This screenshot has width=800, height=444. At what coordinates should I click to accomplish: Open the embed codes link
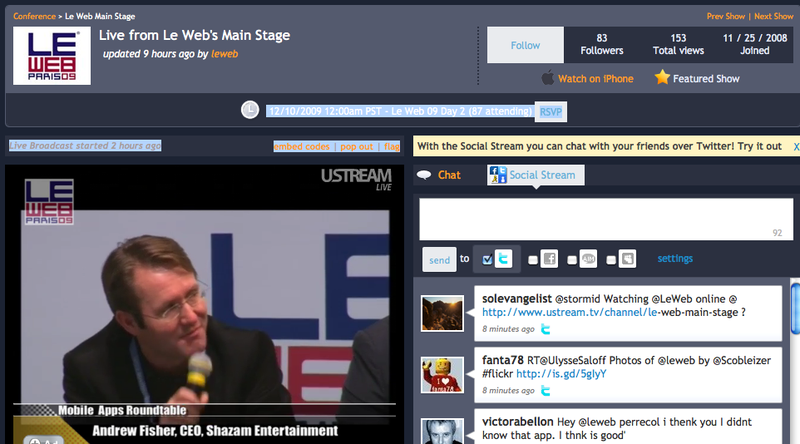pyautogui.click(x=301, y=147)
